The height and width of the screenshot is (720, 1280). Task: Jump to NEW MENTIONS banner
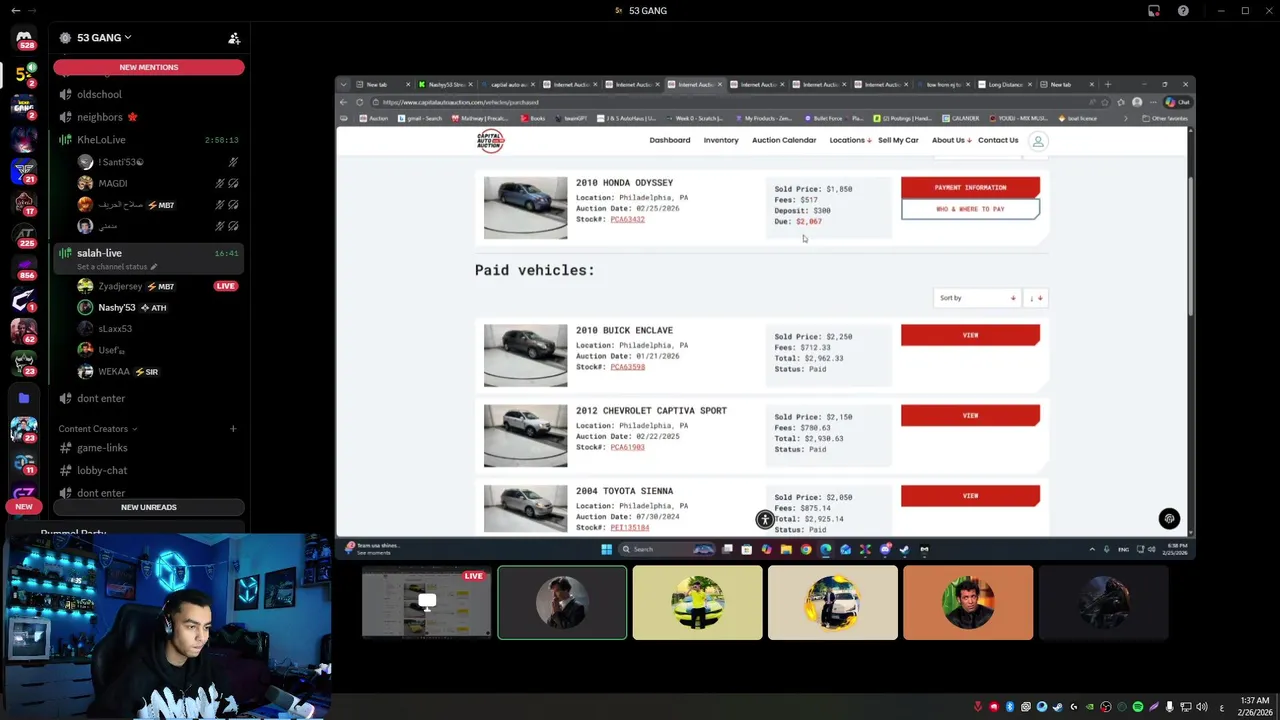tap(149, 67)
